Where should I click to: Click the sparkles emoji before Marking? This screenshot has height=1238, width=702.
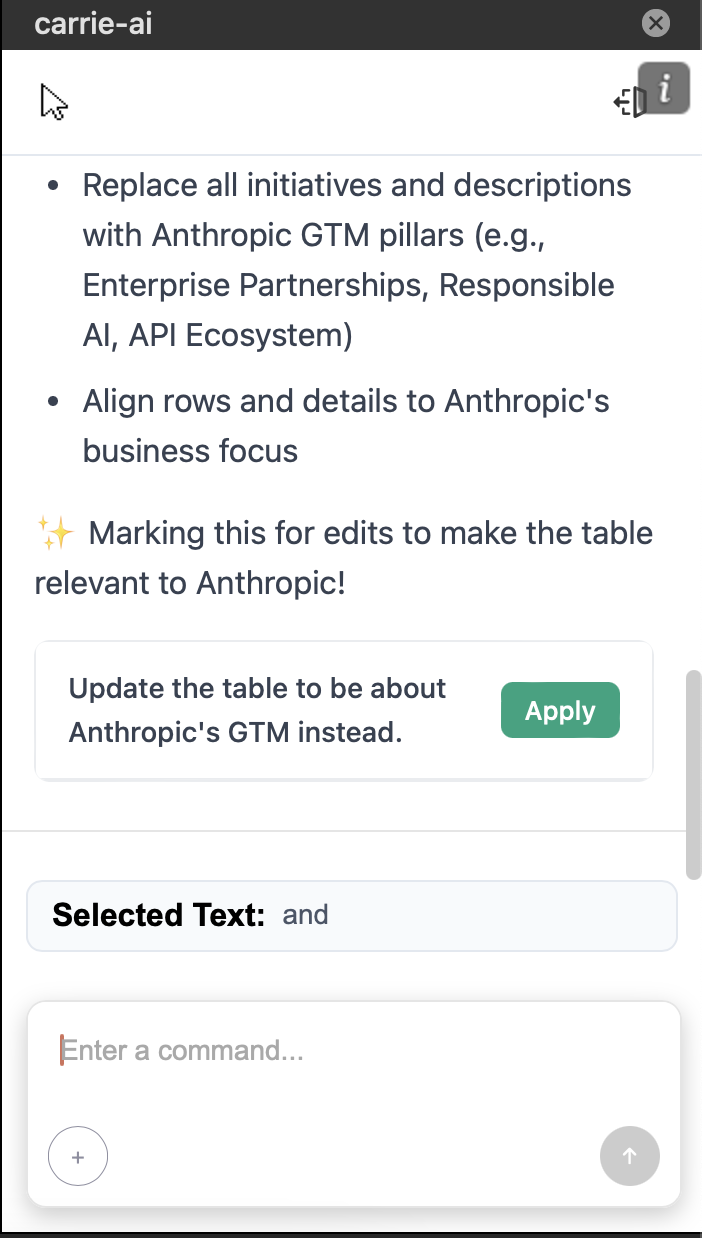point(54,533)
